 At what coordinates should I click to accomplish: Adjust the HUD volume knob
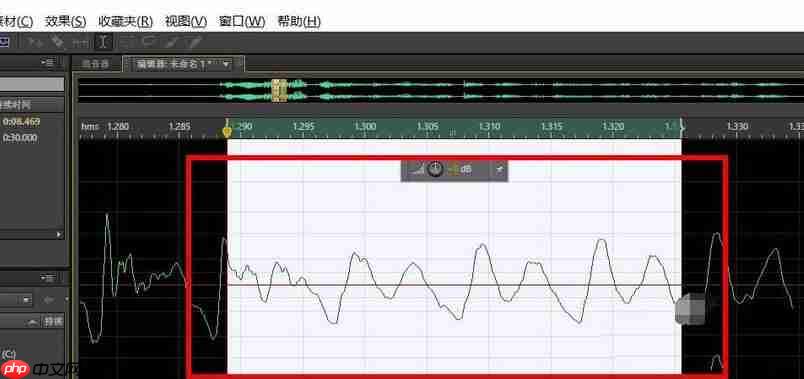(x=435, y=169)
